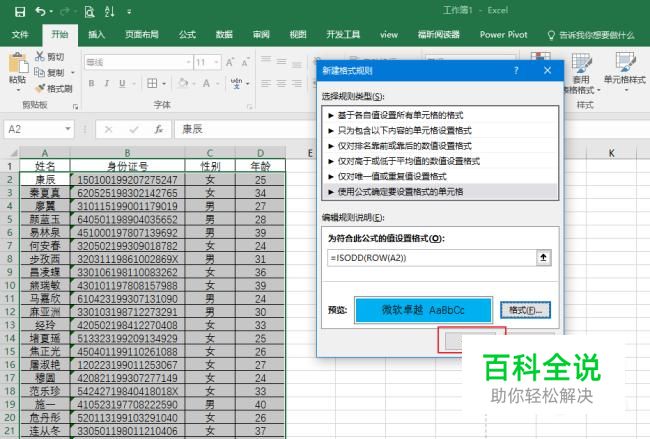650x439 pixels.
Task: Align text left in ribbon
Action: pos(266,83)
